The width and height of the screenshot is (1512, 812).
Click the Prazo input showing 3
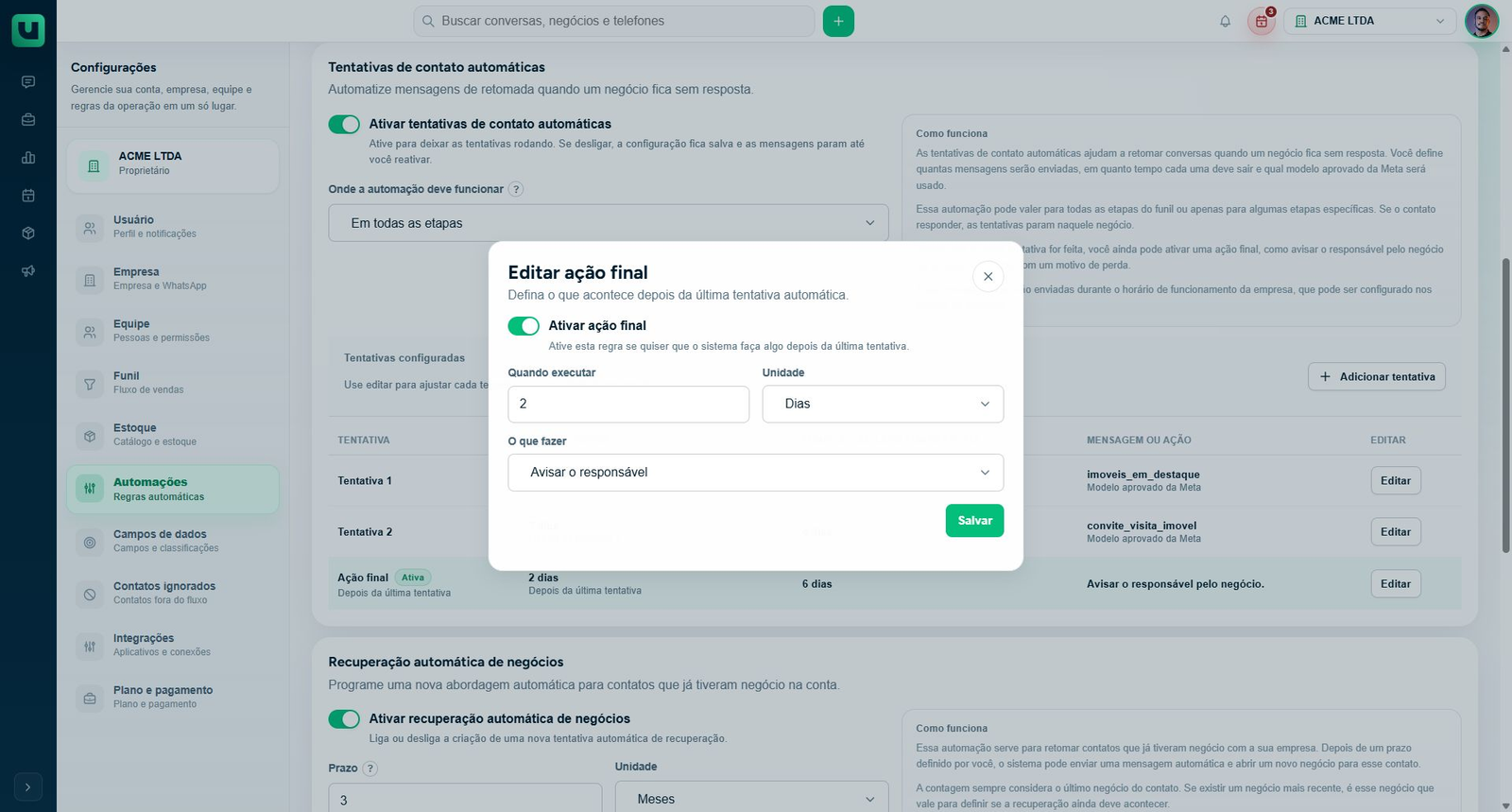click(465, 799)
